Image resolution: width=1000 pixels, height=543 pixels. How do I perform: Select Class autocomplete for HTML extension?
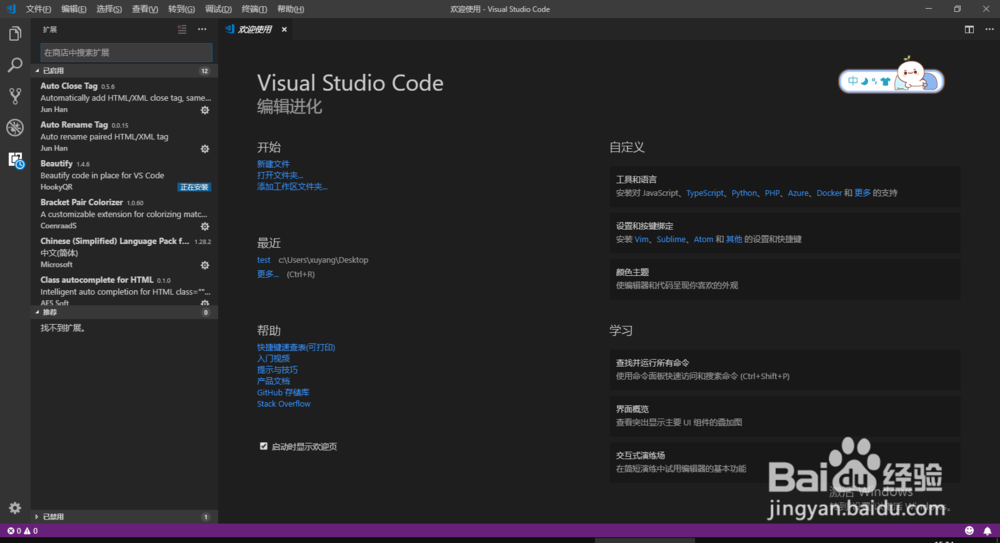[124, 290]
